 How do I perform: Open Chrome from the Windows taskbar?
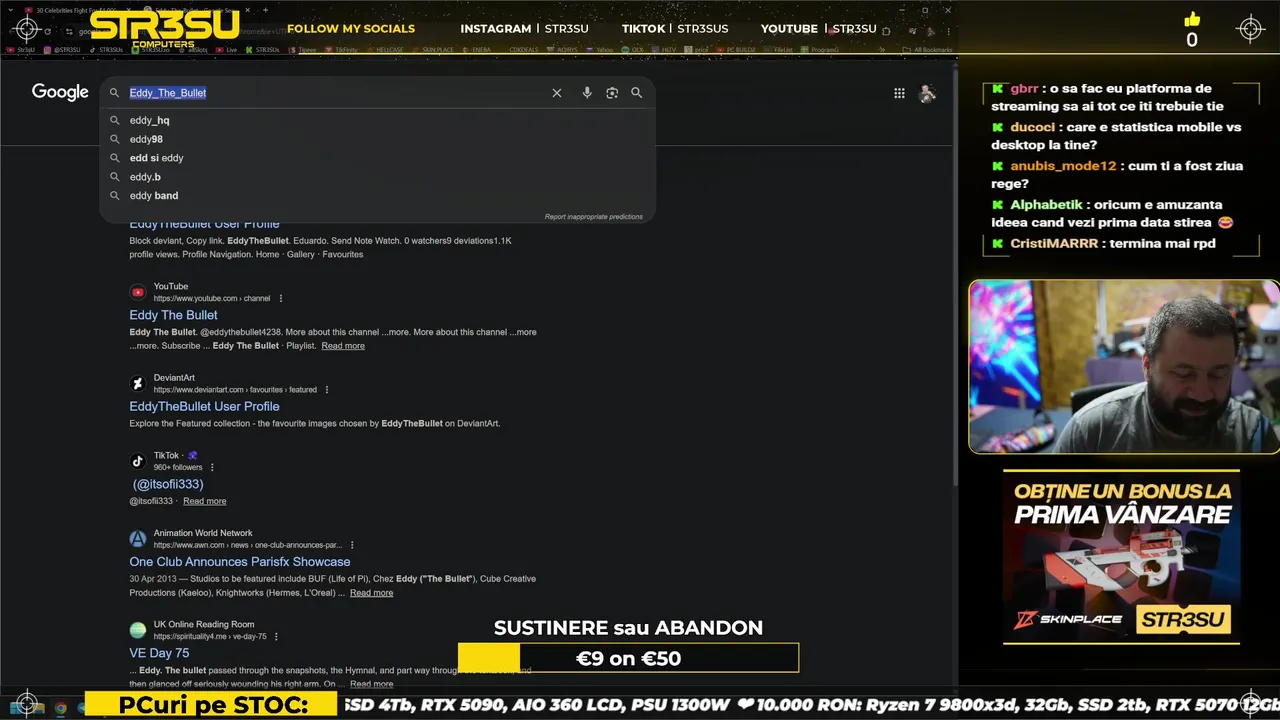[60, 708]
